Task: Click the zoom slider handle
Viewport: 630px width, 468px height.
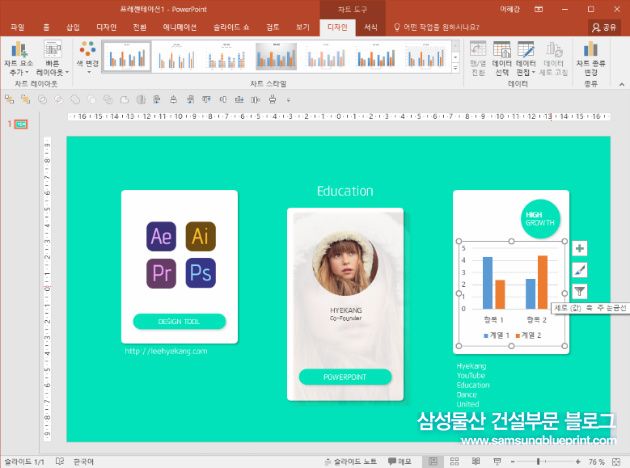Action: coord(538,462)
